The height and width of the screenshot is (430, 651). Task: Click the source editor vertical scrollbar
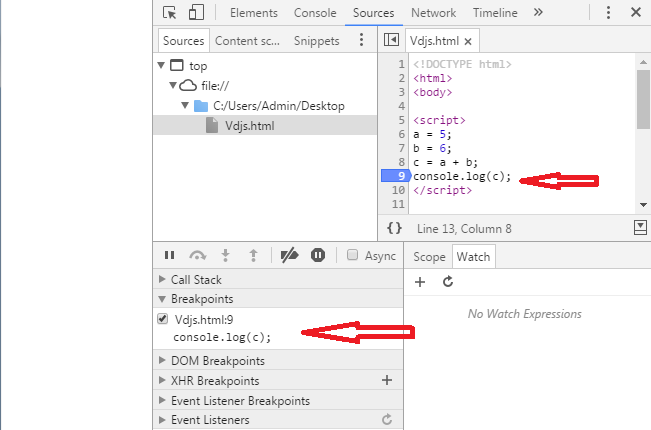coord(643,100)
